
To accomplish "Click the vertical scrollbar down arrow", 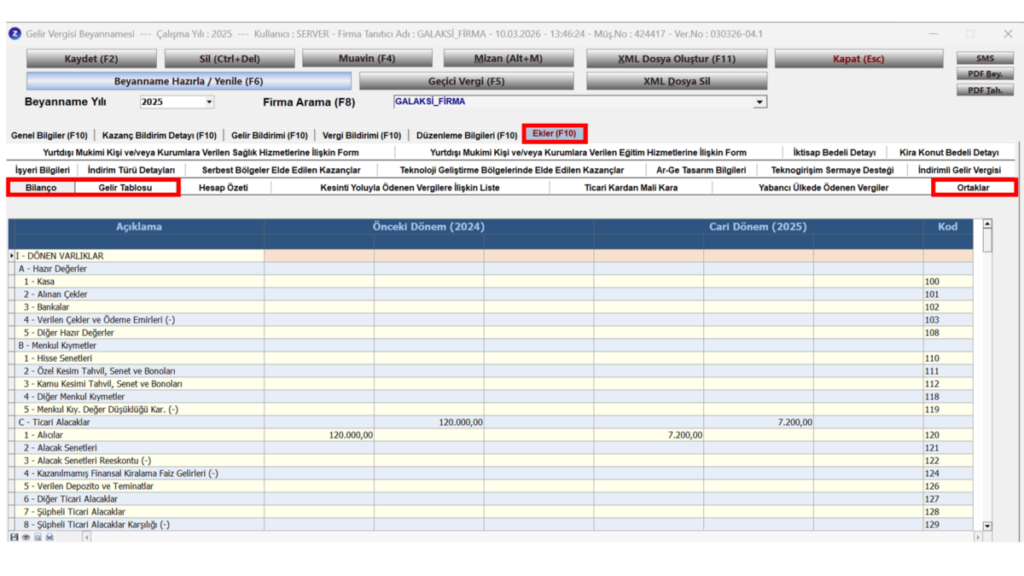I will point(987,526).
